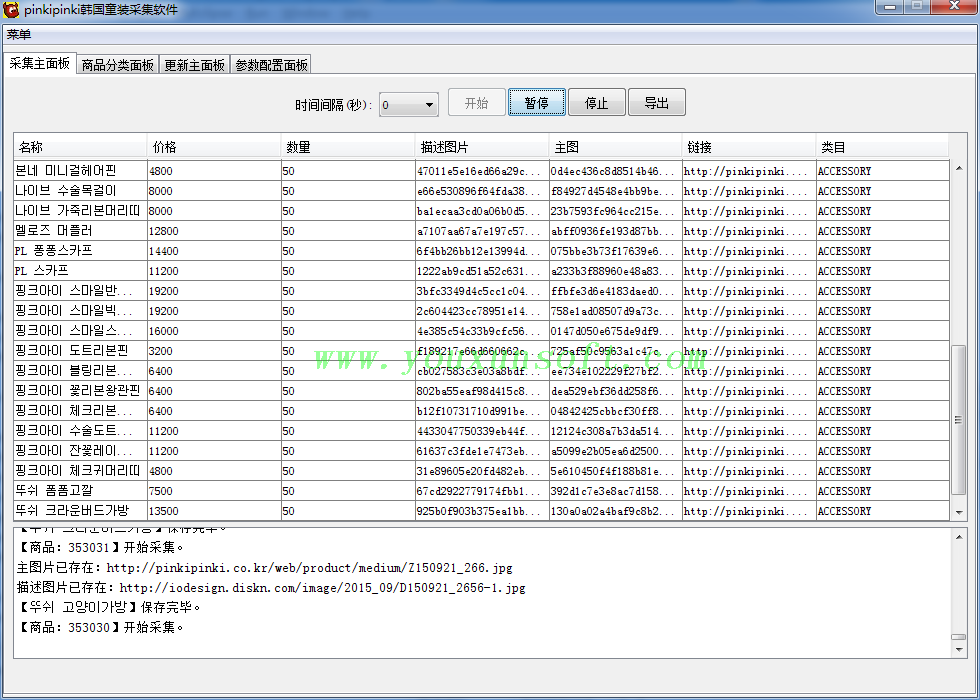
Task: Switch to the 采集主面板 tab
Action: (40, 64)
